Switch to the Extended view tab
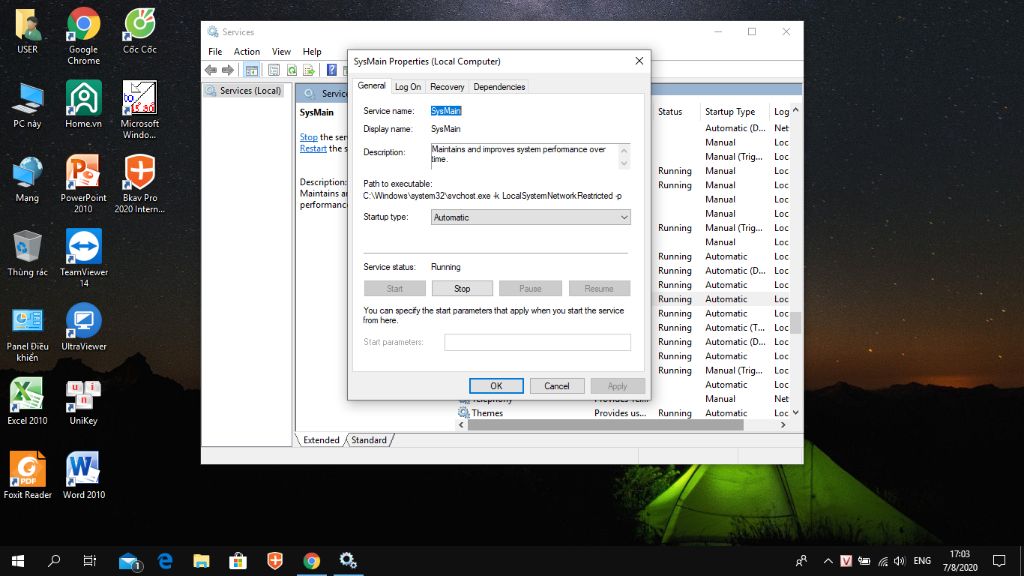The height and width of the screenshot is (576, 1024). tap(321, 440)
